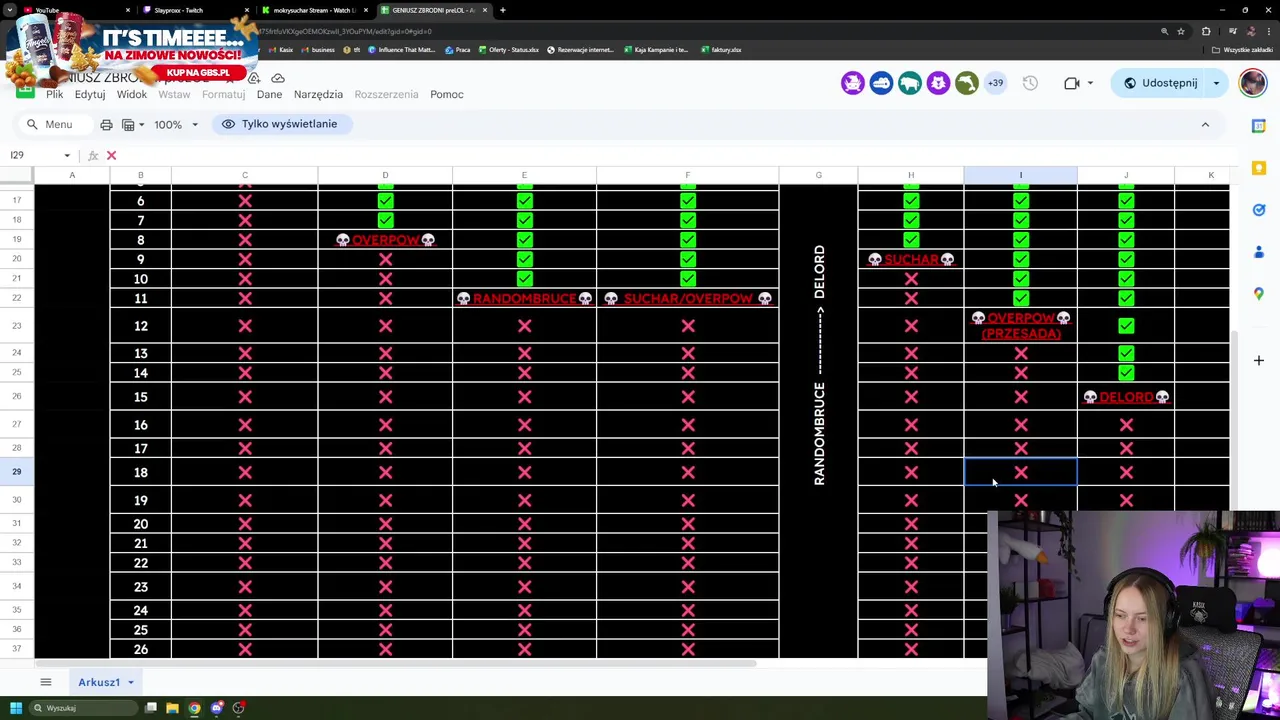Click green check in column H row 19
Image resolution: width=1280 pixels, height=720 pixels.
tap(911, 240)
